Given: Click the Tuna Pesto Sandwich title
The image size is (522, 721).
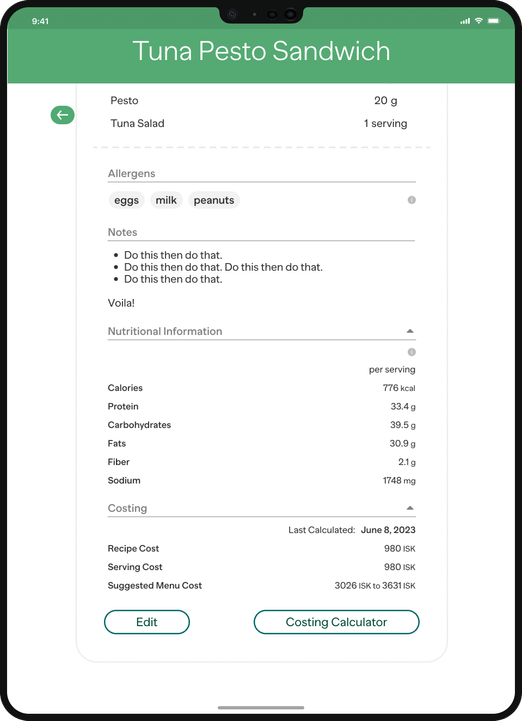Looking at the screenshot, I should [261, 51].
